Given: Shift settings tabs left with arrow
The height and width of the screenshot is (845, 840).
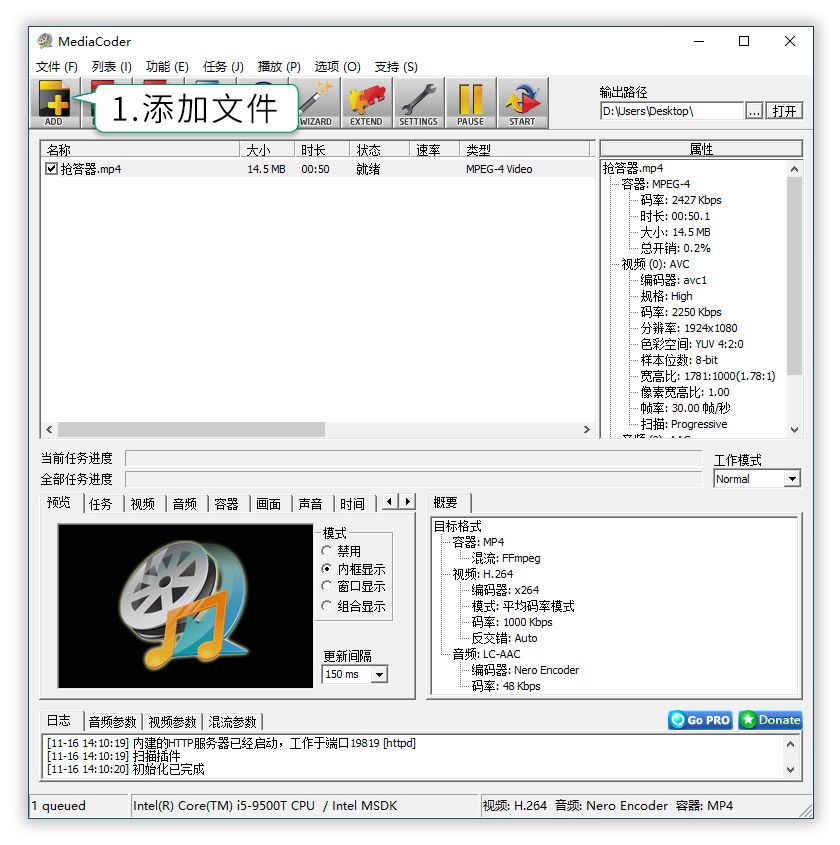Looking at the screenshot, I should tap(389, 502).
